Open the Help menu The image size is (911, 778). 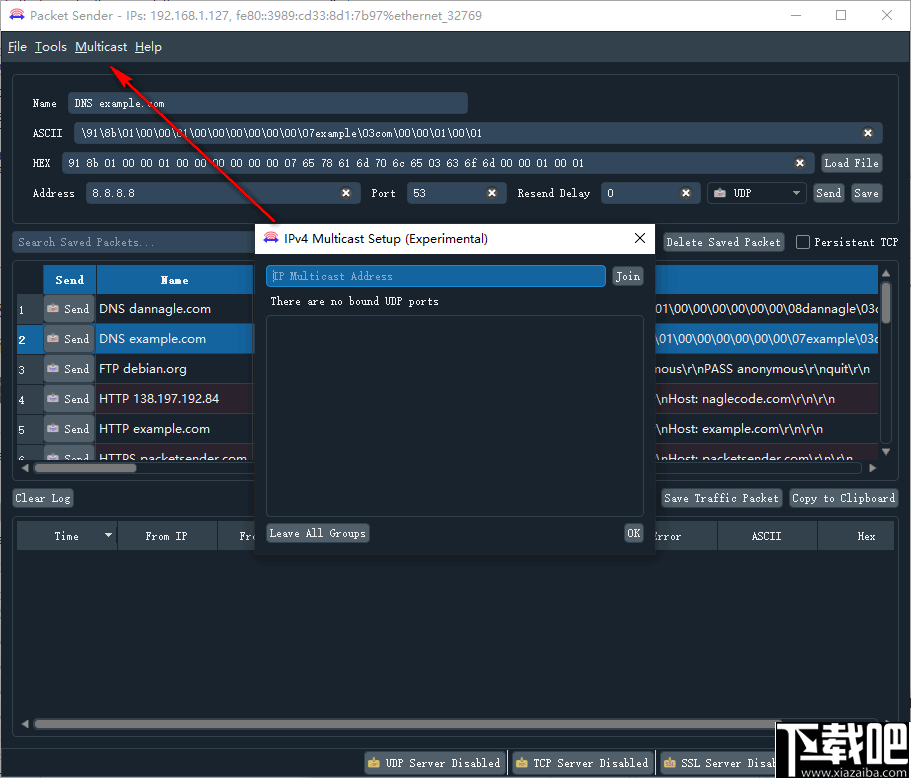[148, 46]
